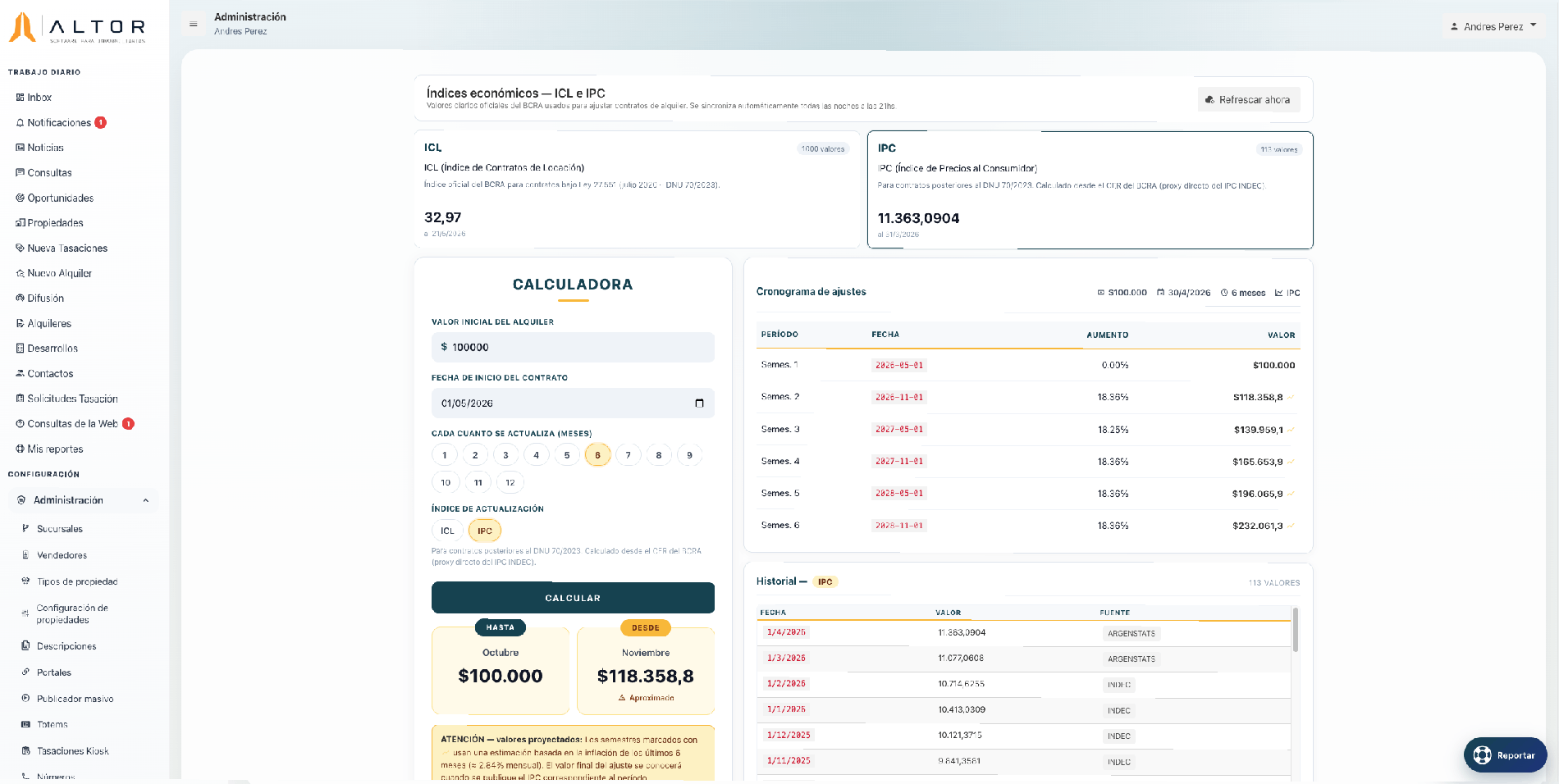Open Propiedades building icon
This screenshot has height=784, width=1559.
pos(20,223)
